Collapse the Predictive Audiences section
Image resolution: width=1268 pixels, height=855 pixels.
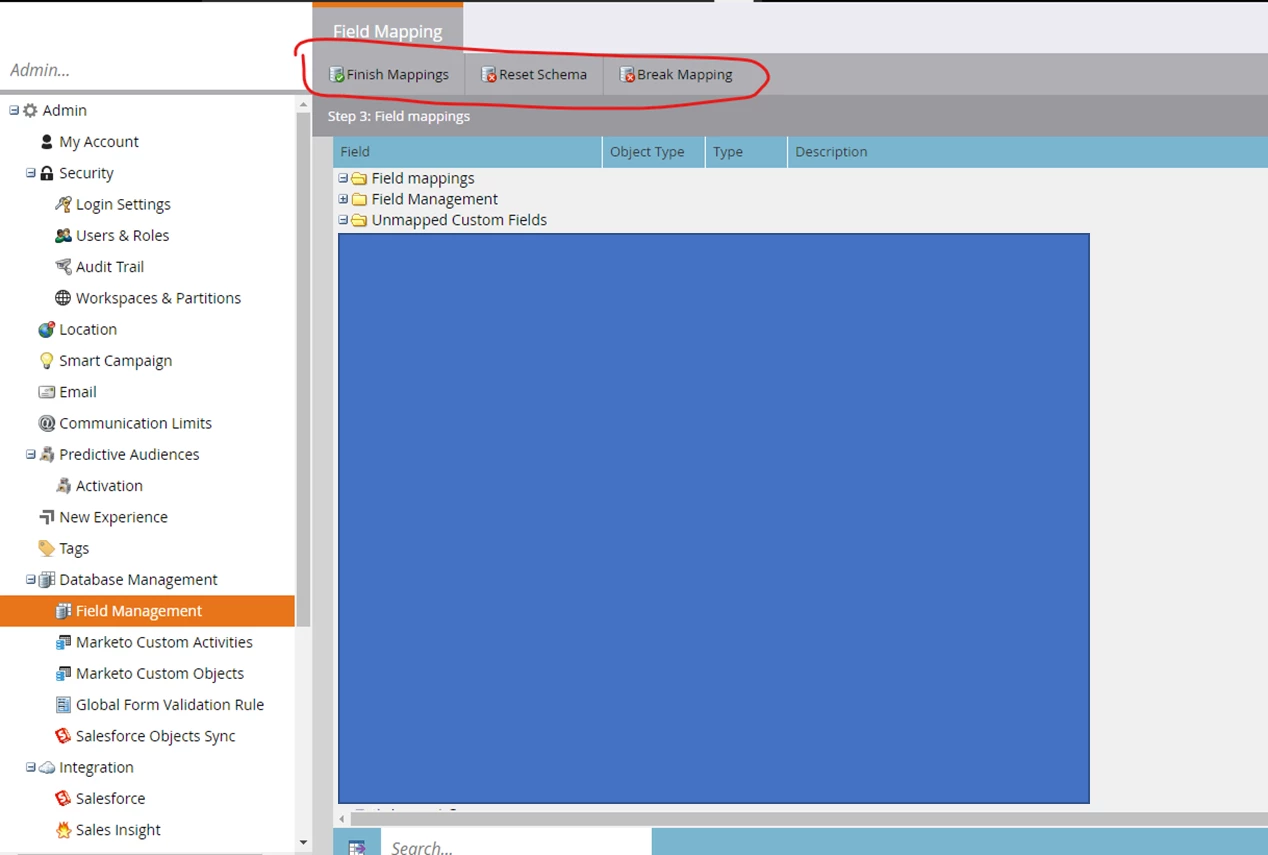(x=31, y=454)
